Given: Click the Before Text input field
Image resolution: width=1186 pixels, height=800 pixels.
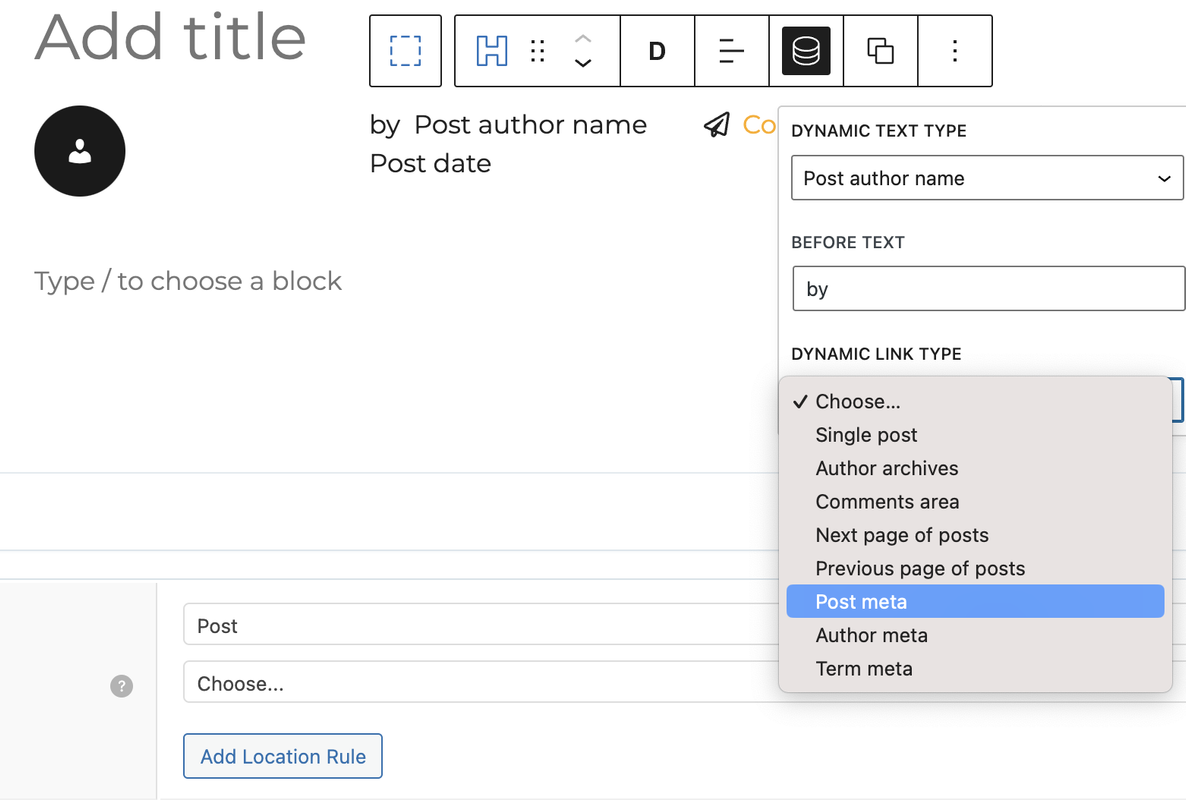Looking at the screenshot, I should (x=987, y=290).
